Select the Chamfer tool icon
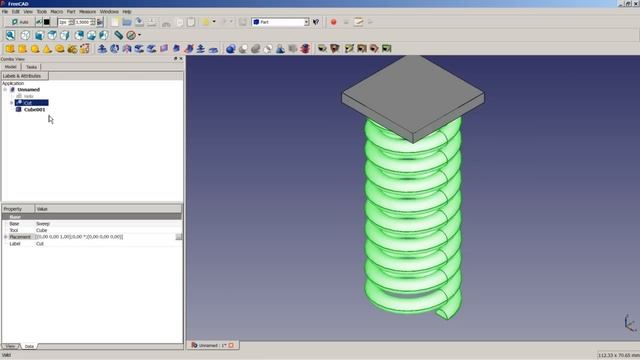The width and height of the screenshot is (640, 360). click(151, 49)
